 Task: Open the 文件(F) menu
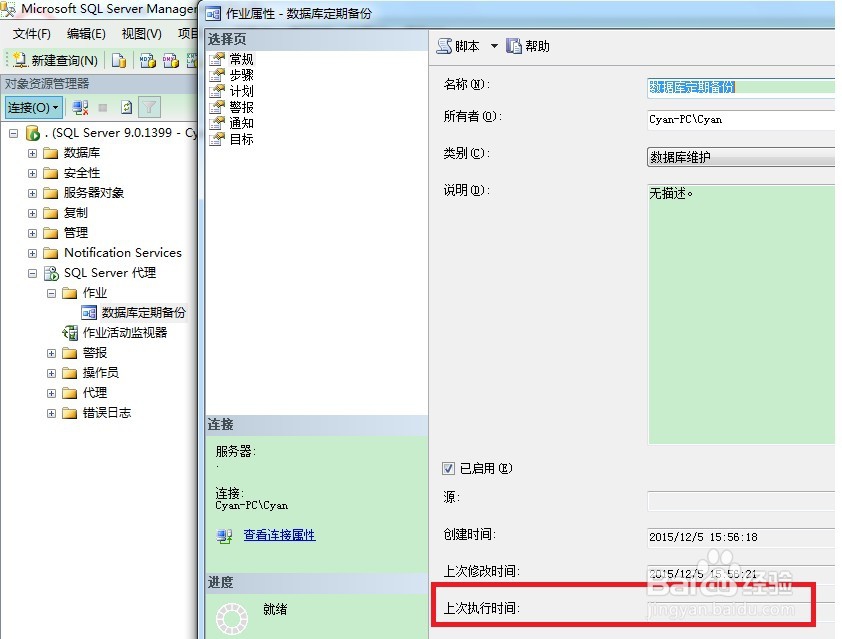click(x=33, y=33)
